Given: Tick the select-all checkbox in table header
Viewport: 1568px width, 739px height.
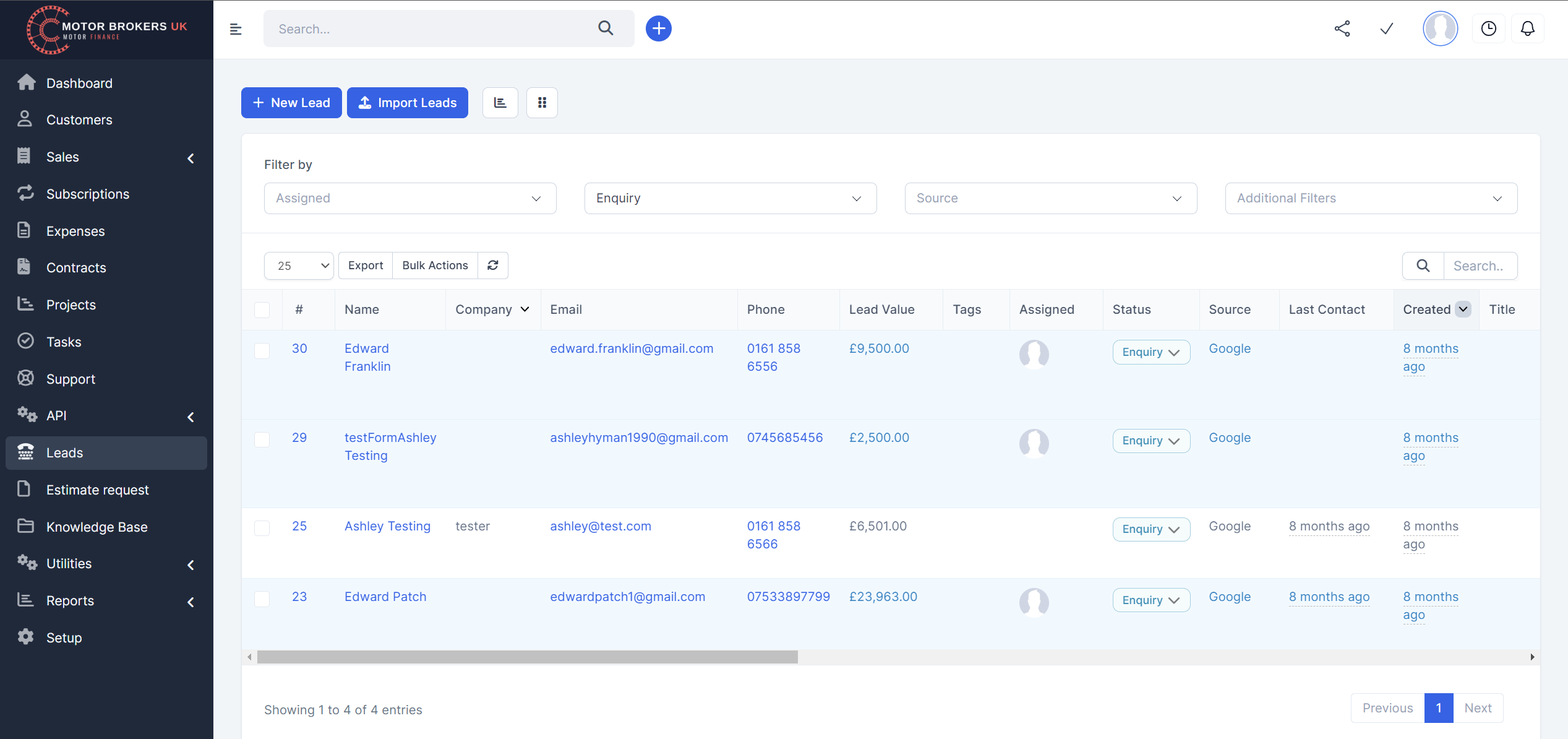Looking at the screenshot, I should 262,309.
